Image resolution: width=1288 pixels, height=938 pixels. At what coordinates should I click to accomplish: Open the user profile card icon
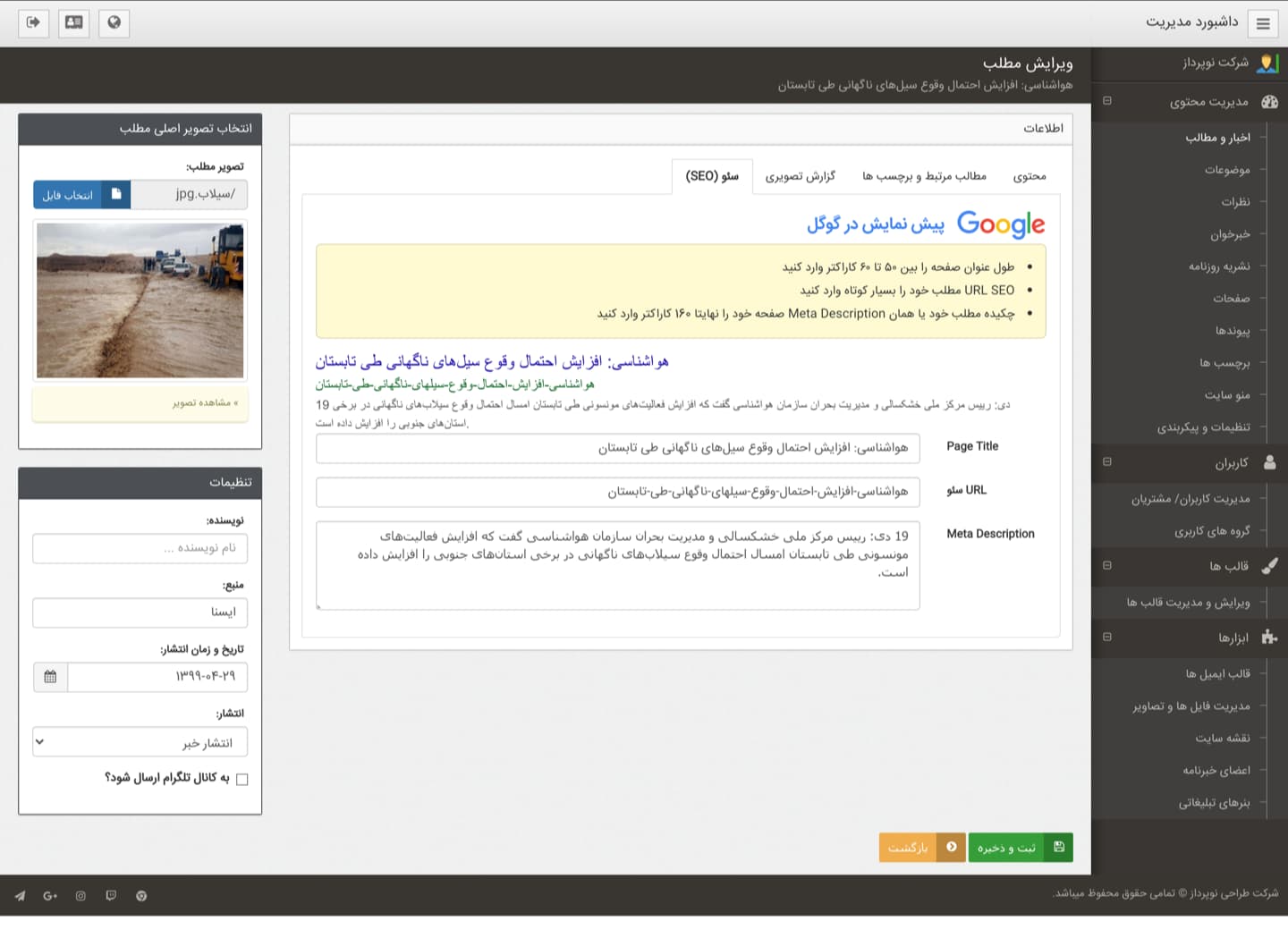coord(74,22)
